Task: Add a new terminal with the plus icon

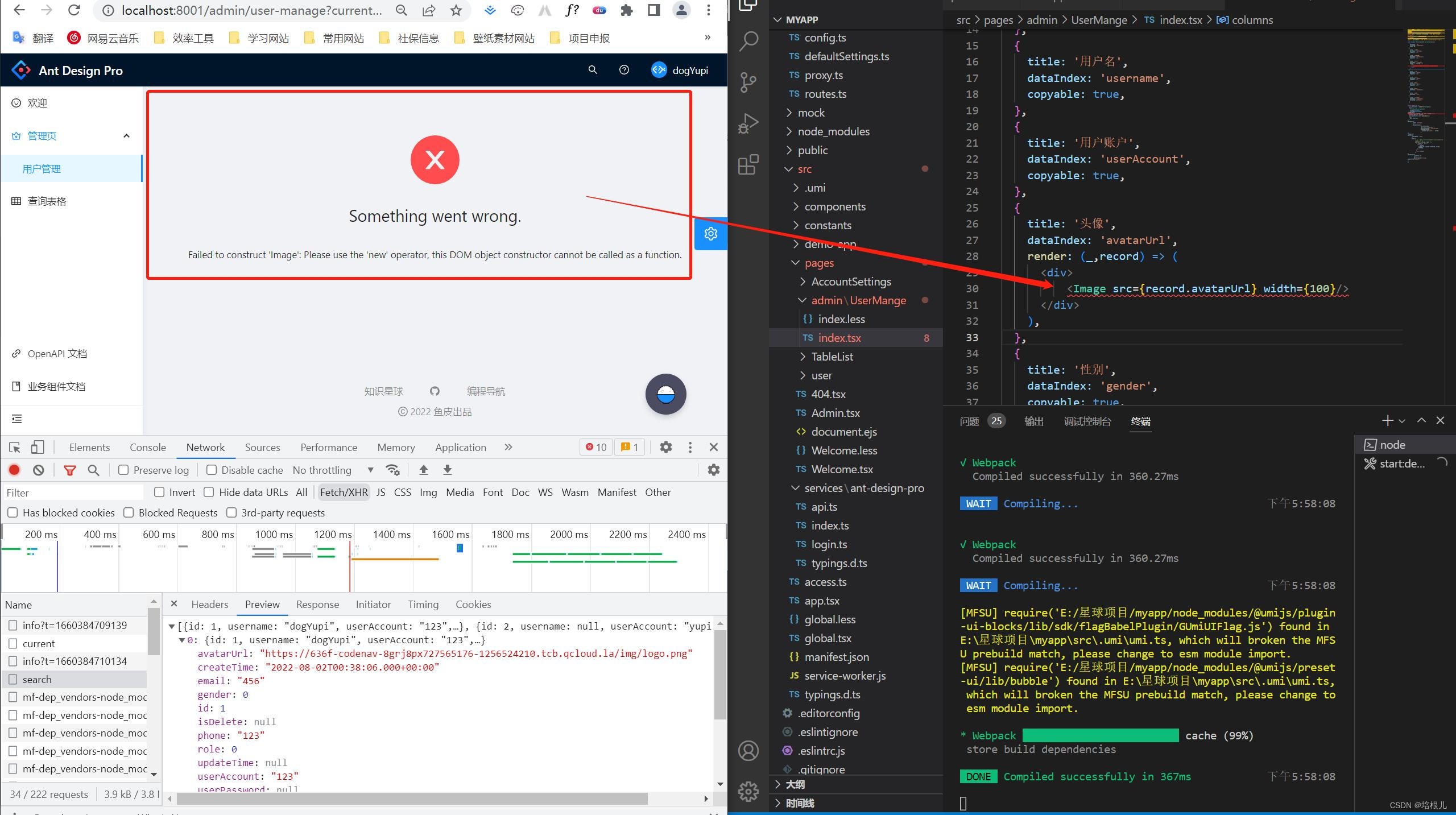Action: pyautogui.click(x=1386, y=421)
